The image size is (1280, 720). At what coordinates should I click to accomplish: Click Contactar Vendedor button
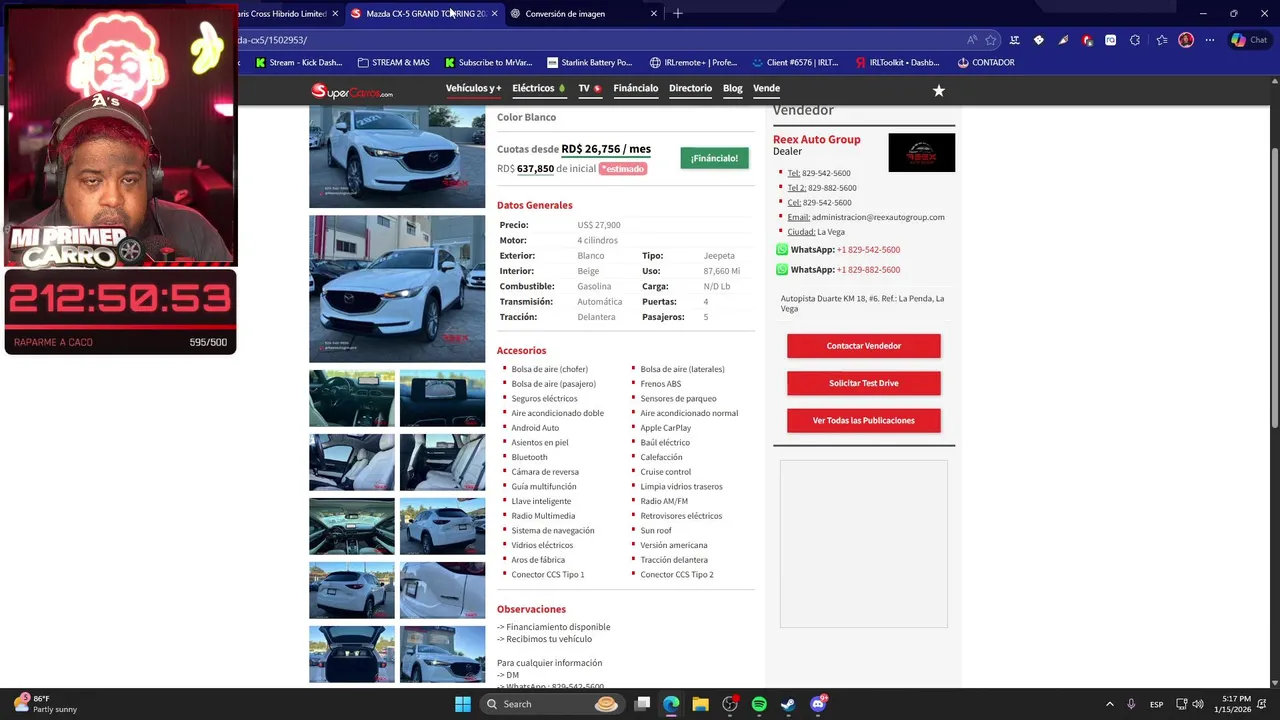click(863, 346)
